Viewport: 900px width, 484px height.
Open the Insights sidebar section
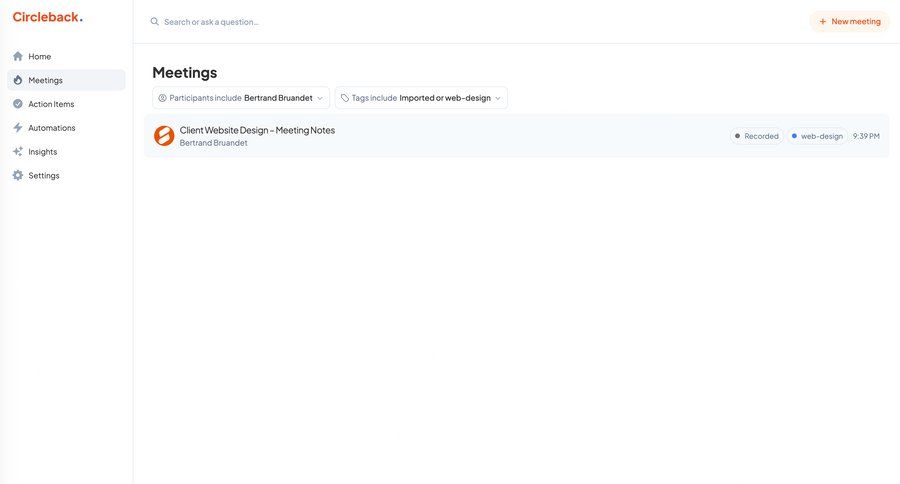[x=43, y=152]
